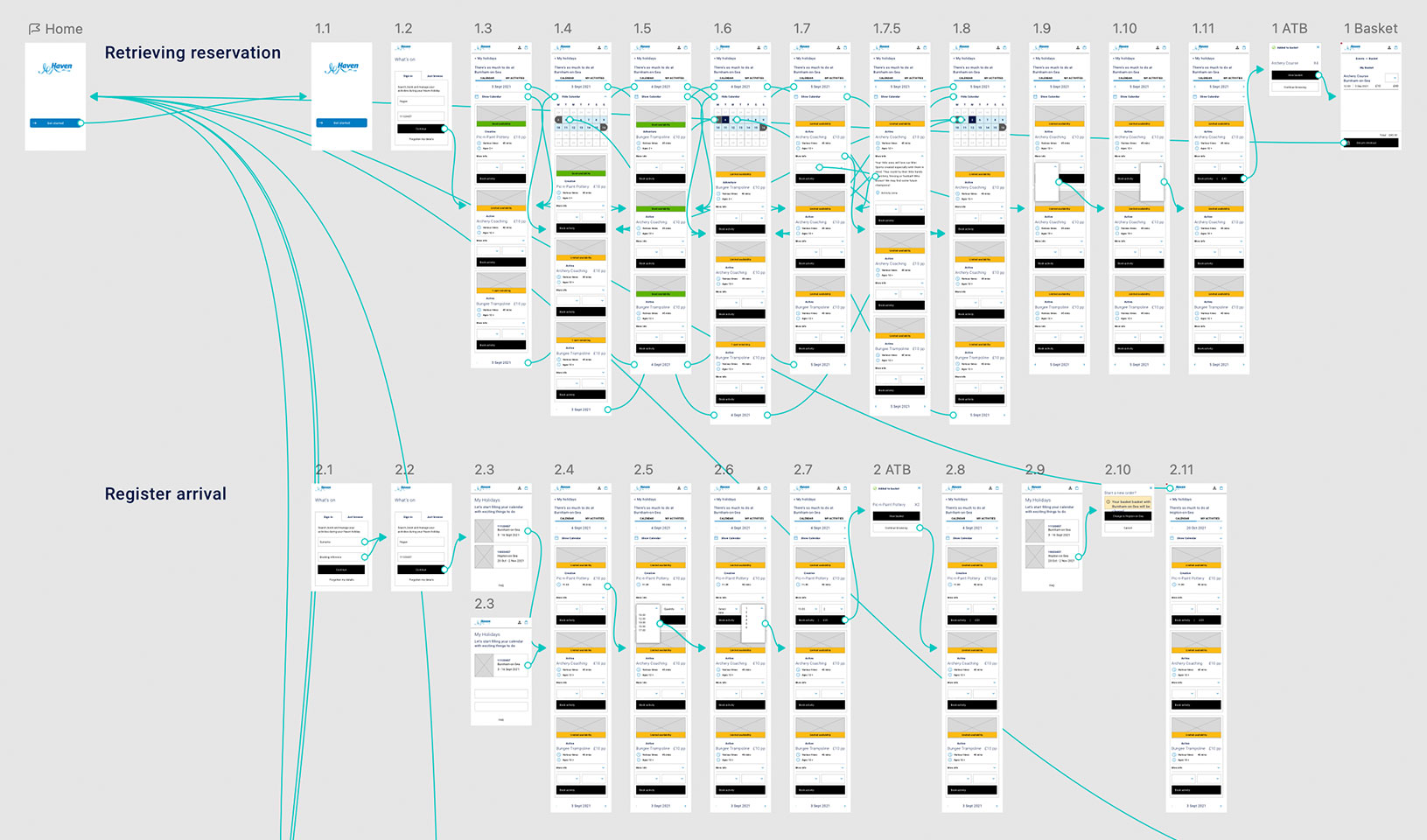Click the prototype node on 1.2 Continue button
Viewport: 1427px width, 840px height.
[x=444, y=129]
